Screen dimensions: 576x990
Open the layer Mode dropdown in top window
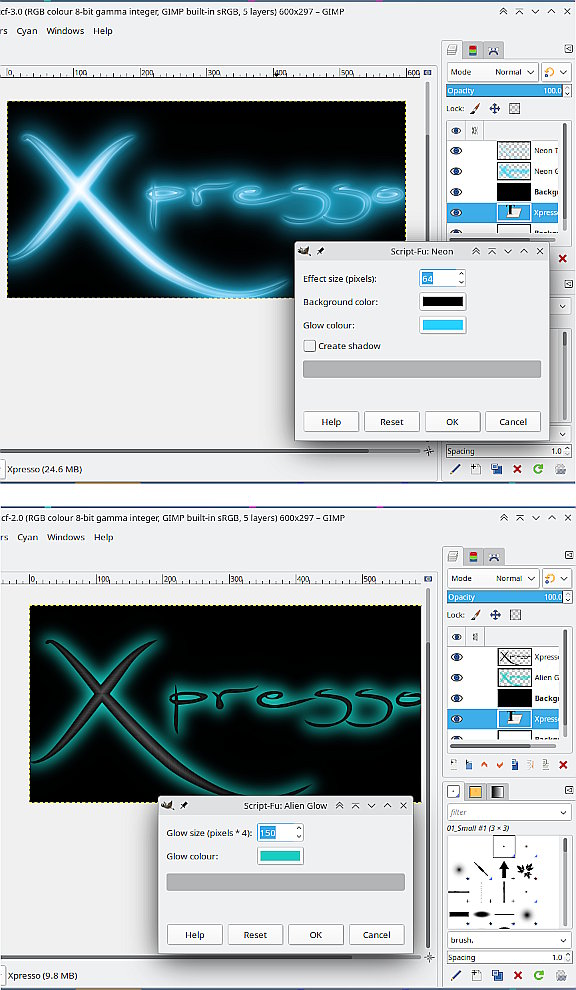coord(493,72)
